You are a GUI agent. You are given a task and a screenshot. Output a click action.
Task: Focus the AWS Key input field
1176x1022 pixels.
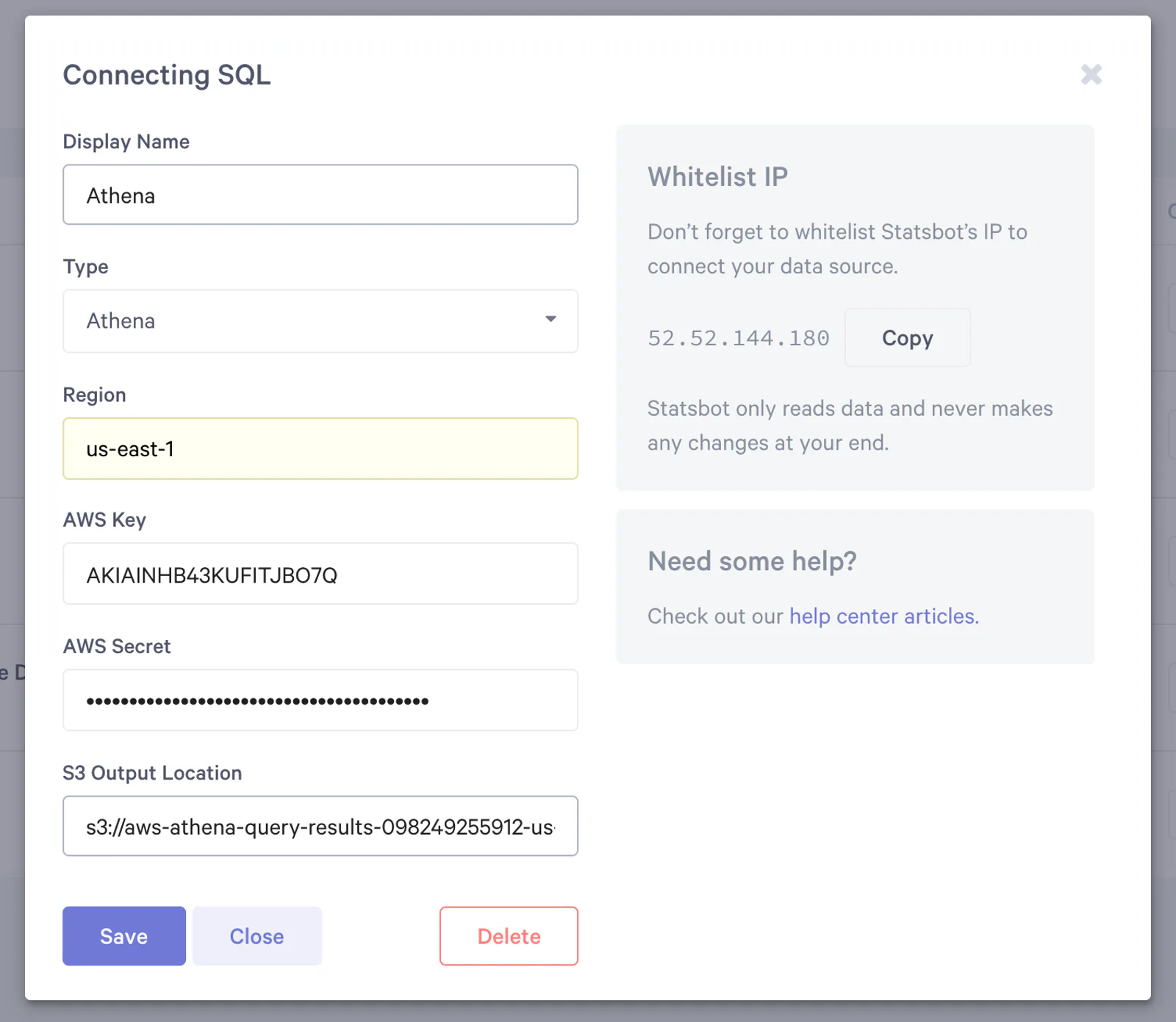coord(320,574)
